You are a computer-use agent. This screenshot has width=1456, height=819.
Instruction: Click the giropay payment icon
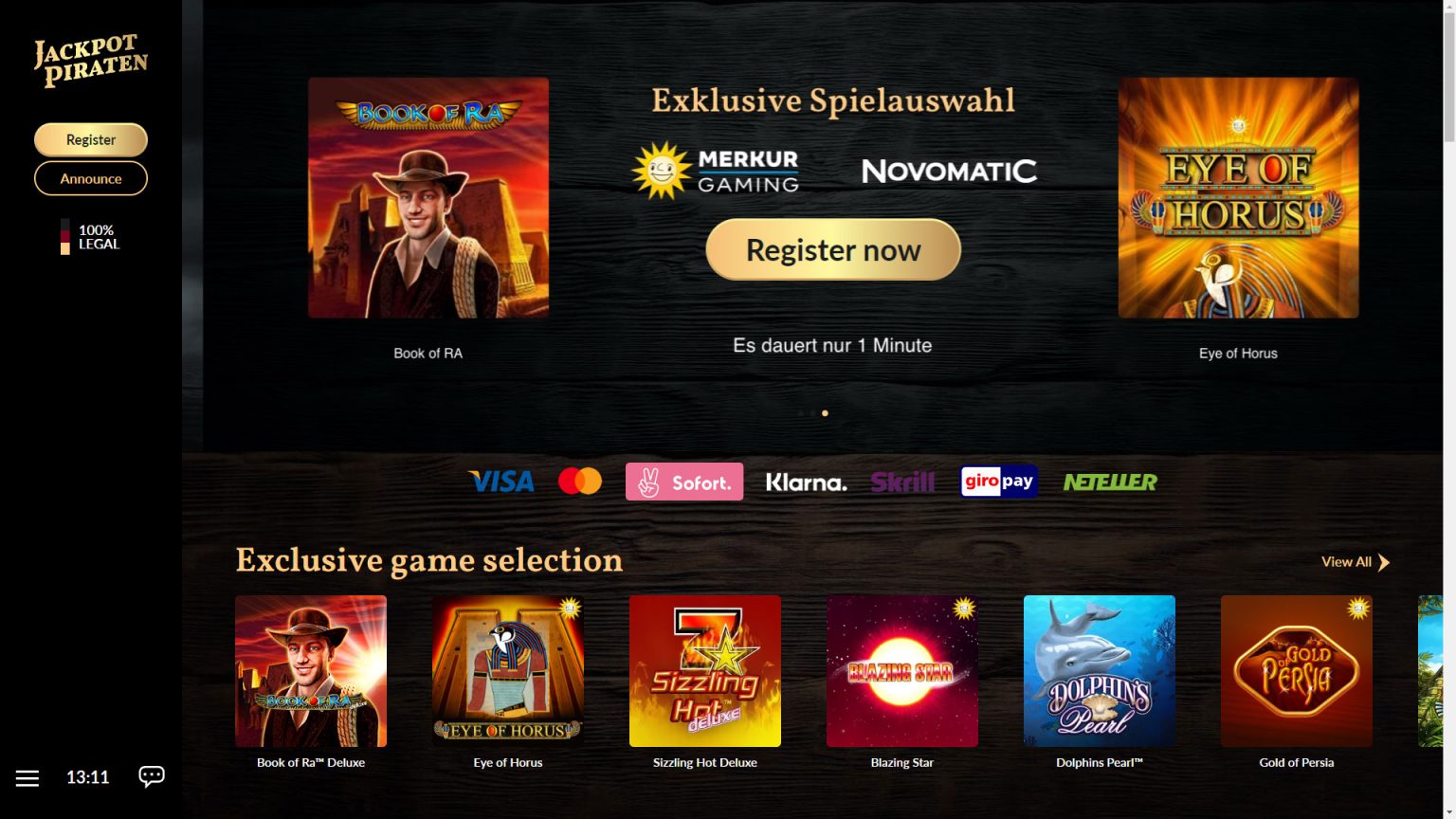999,482
